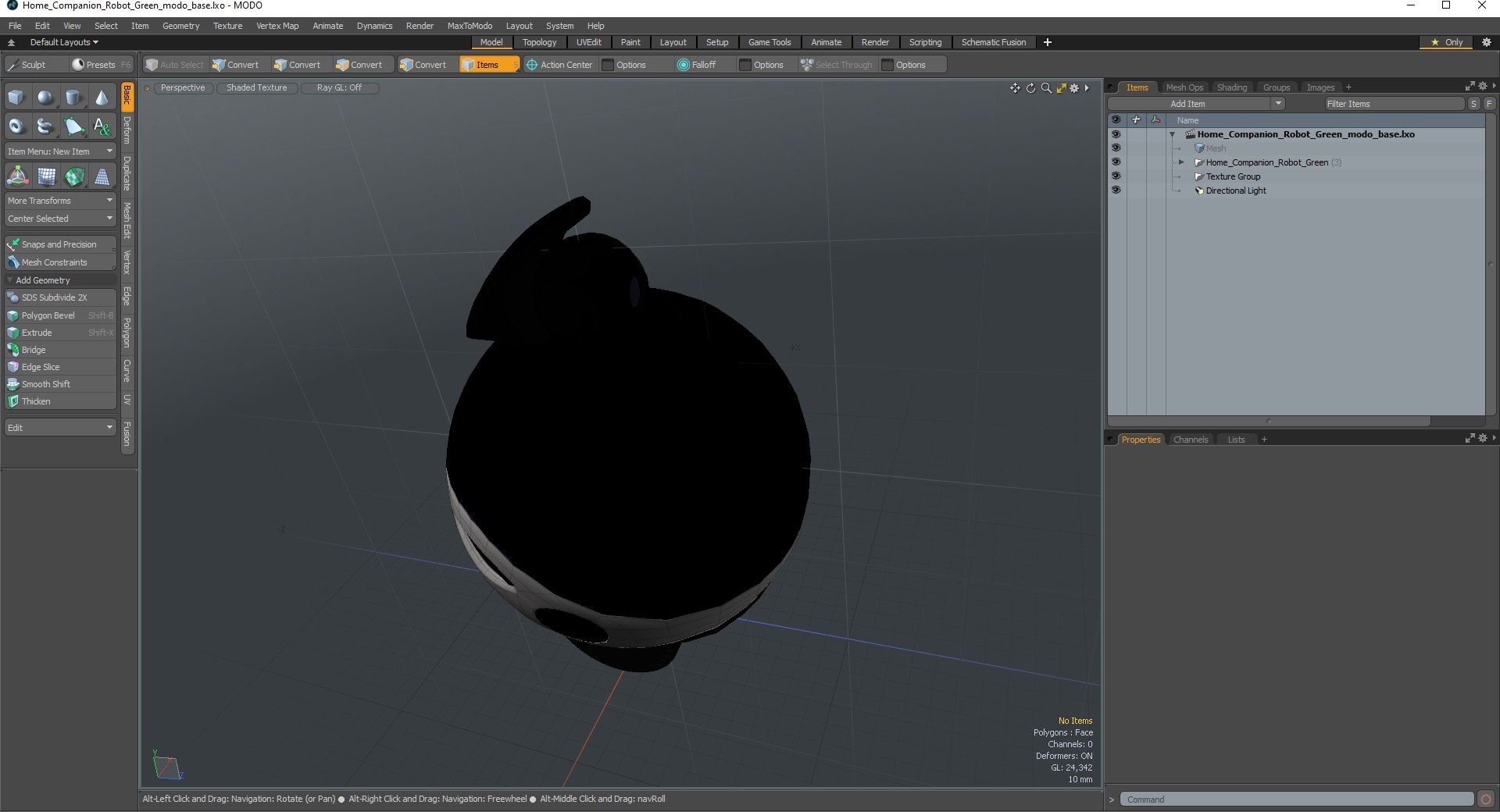Click the torus primitive icon
Image resolution: width=1500 pixels, height=812 pixels.
(16, 126)
